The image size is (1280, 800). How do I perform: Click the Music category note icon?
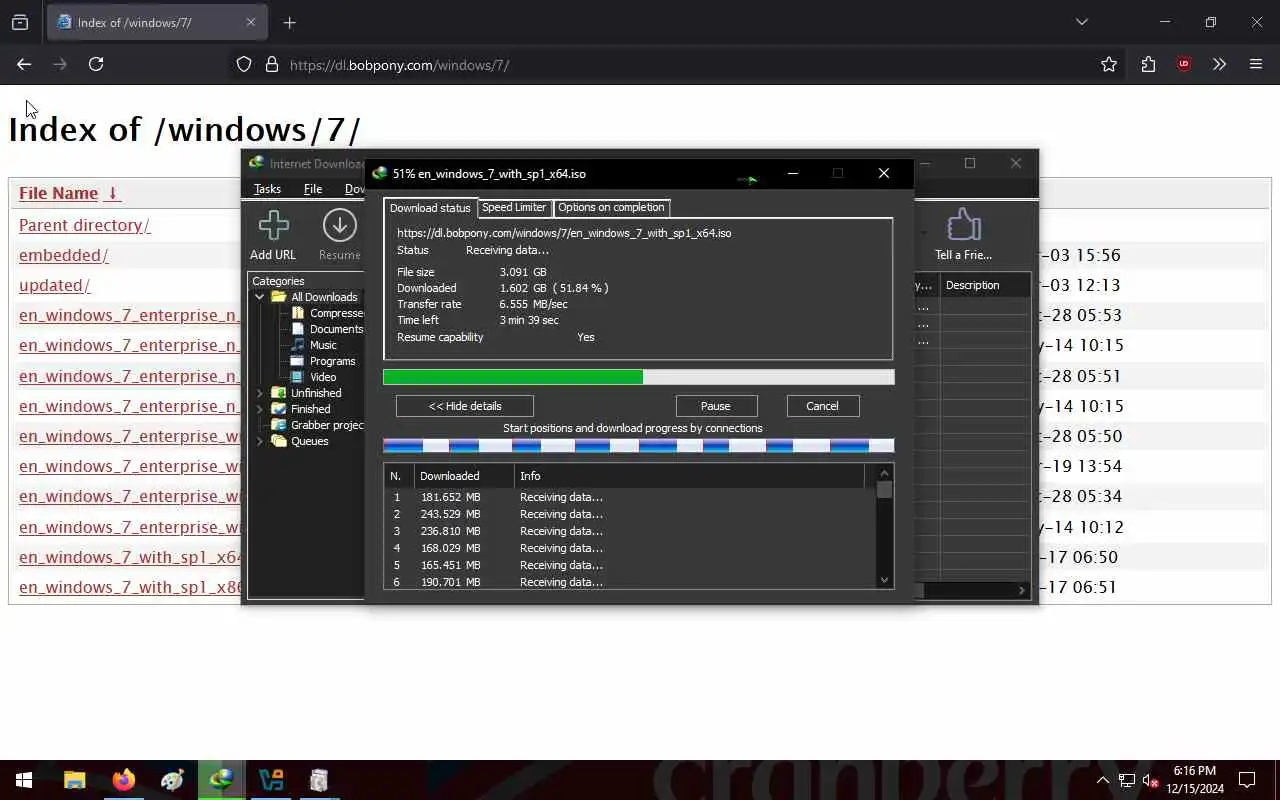298,345
